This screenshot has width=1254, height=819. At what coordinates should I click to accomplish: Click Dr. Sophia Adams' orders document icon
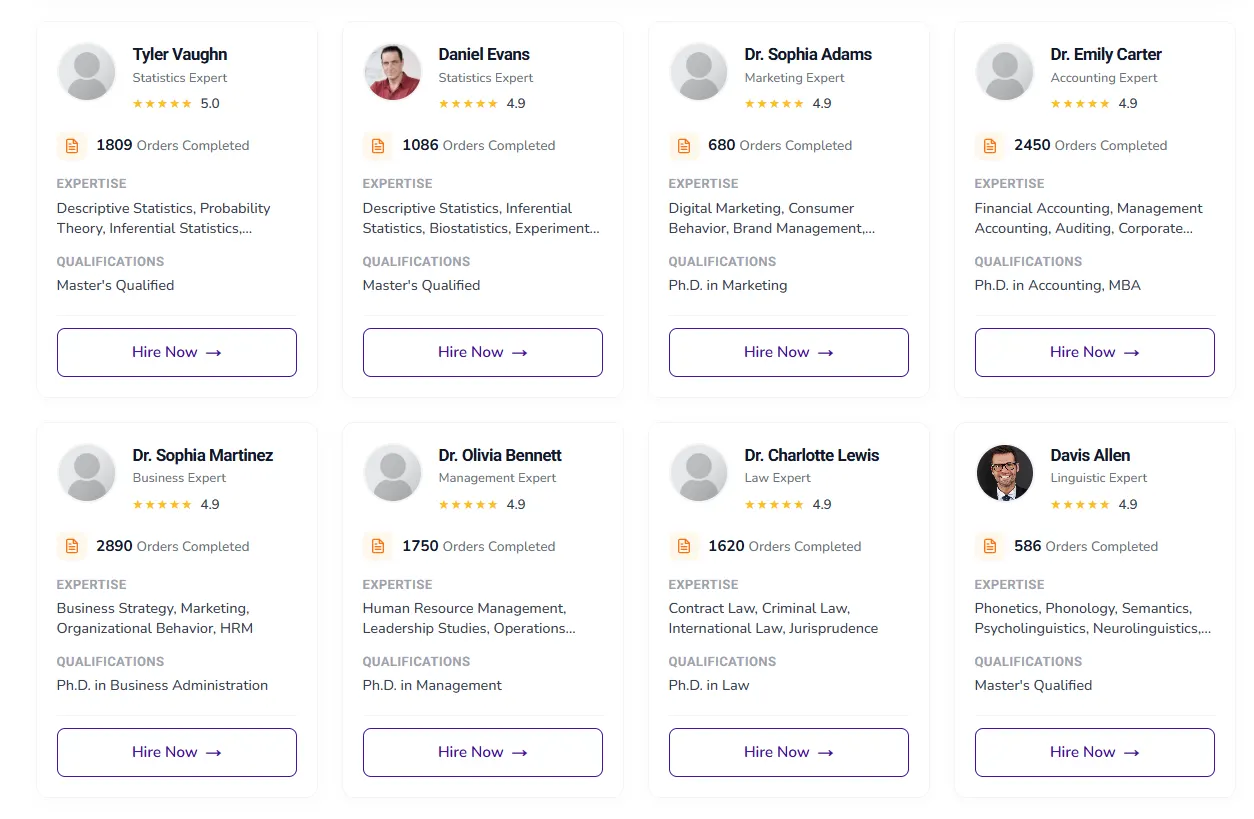(683, 146)
